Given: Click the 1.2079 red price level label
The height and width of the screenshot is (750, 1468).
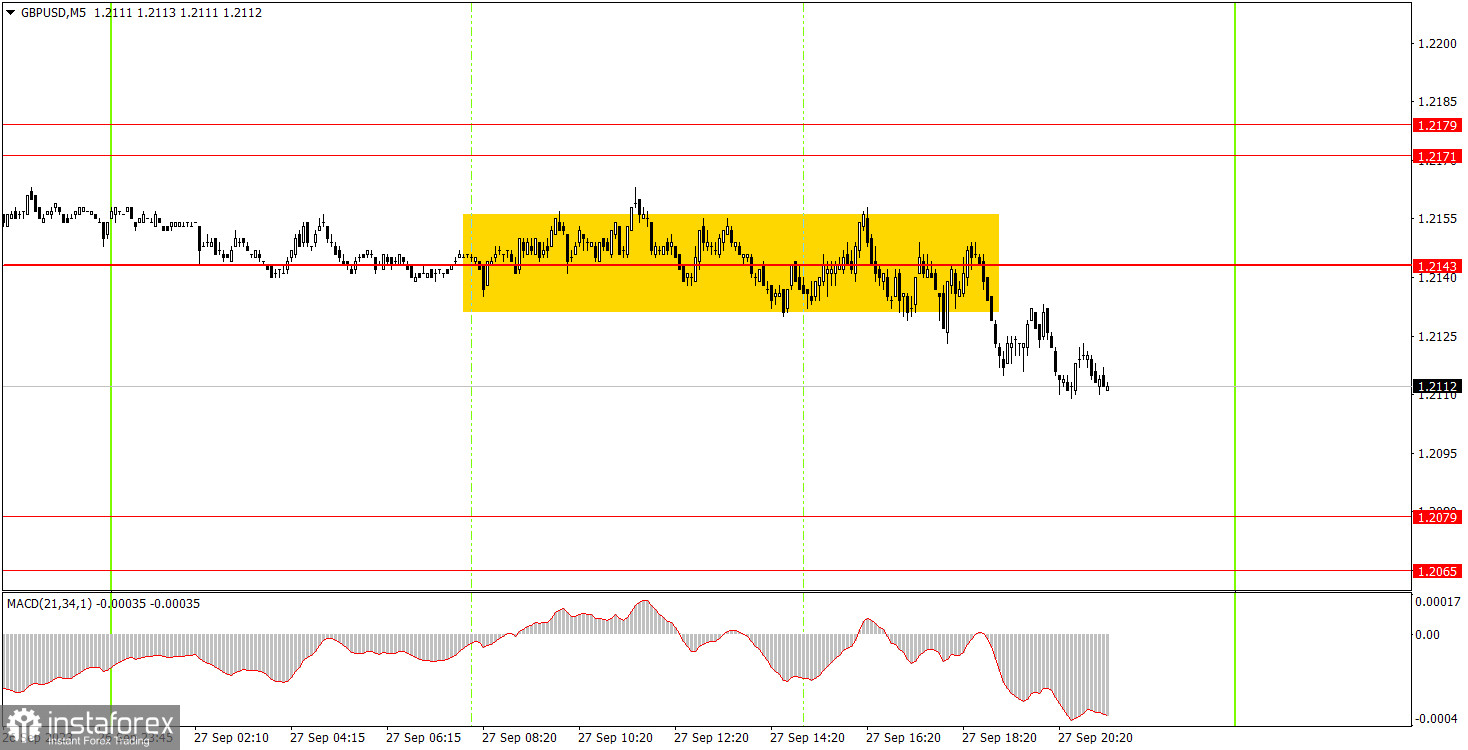Looking at the screenshot, I should pos(1436,517).
